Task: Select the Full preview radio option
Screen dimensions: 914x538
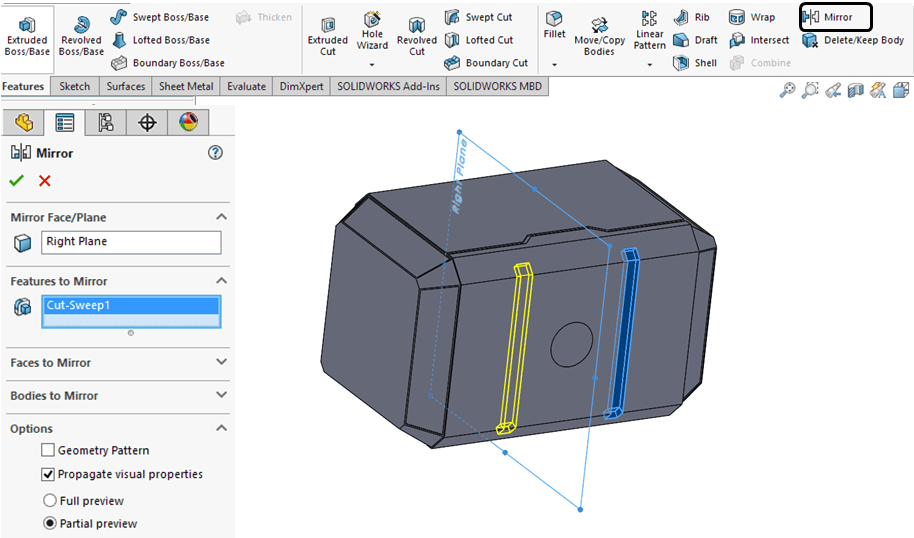Action: click(49, 500)
